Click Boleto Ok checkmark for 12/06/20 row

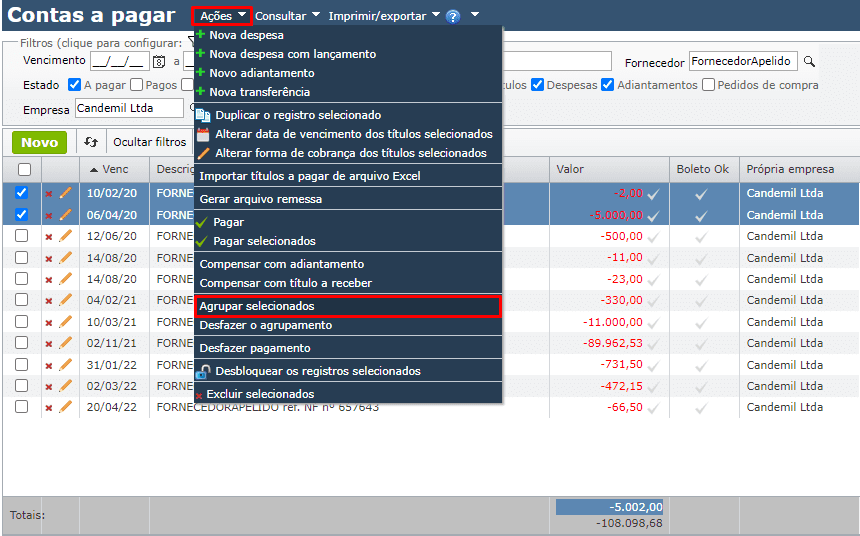(701, 237)
